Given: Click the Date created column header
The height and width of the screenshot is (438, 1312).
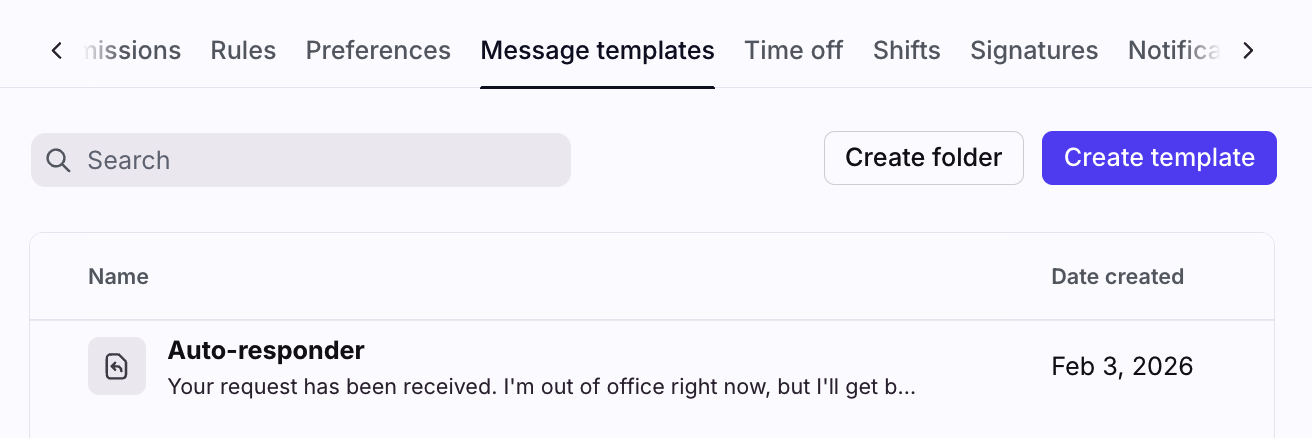Looking at the screenshot, I should tap(1117, 277).
